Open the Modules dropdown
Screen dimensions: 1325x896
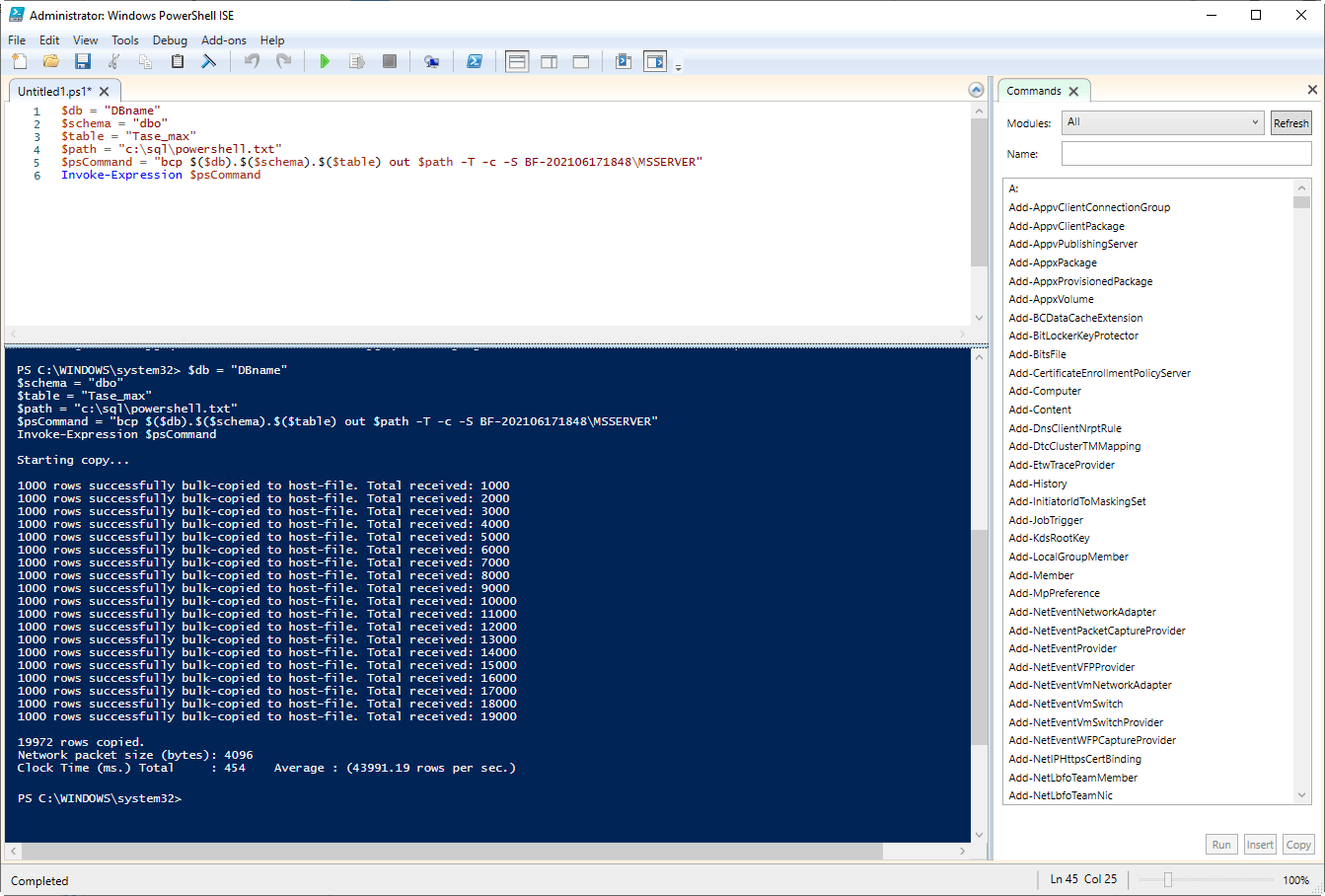point(1163,122)
